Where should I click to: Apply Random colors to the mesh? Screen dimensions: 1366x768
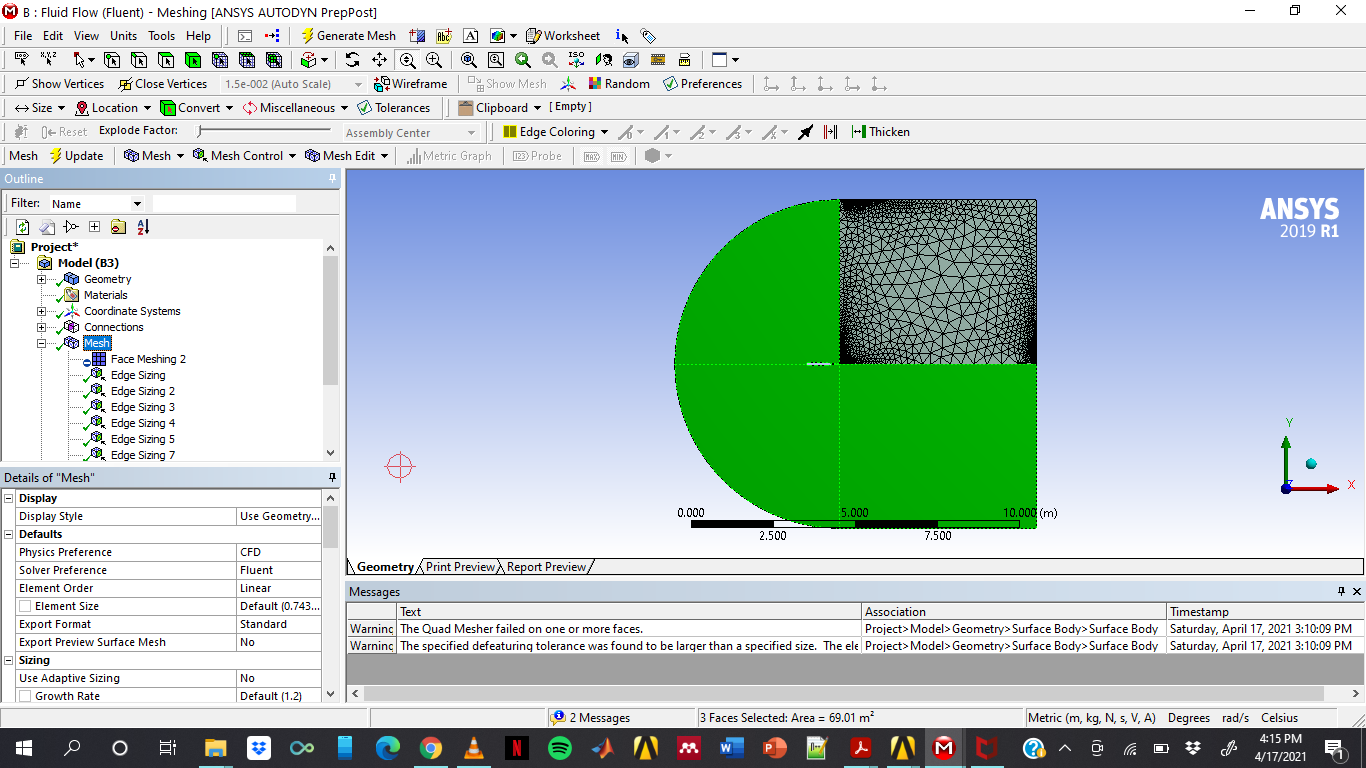(x=619, y=84)
